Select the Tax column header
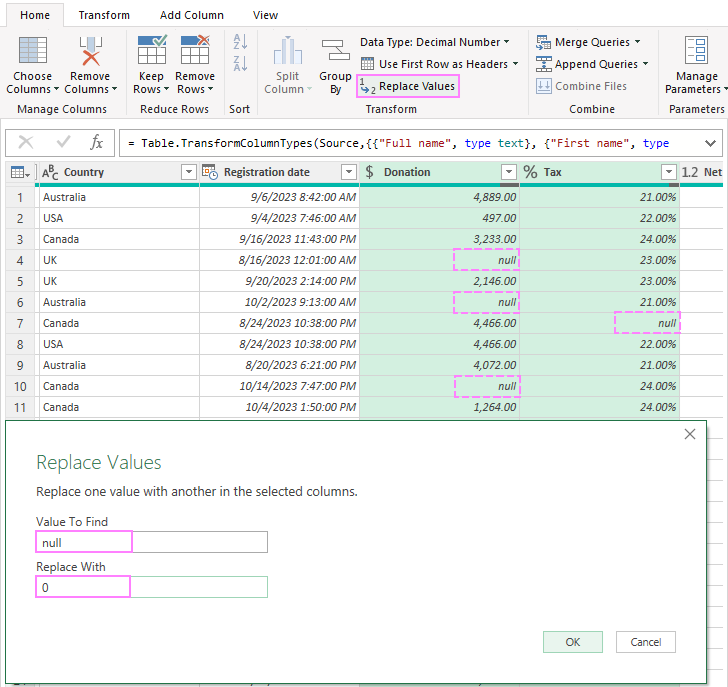This screenshot has width=728, height=687. [x=599, y=172]
